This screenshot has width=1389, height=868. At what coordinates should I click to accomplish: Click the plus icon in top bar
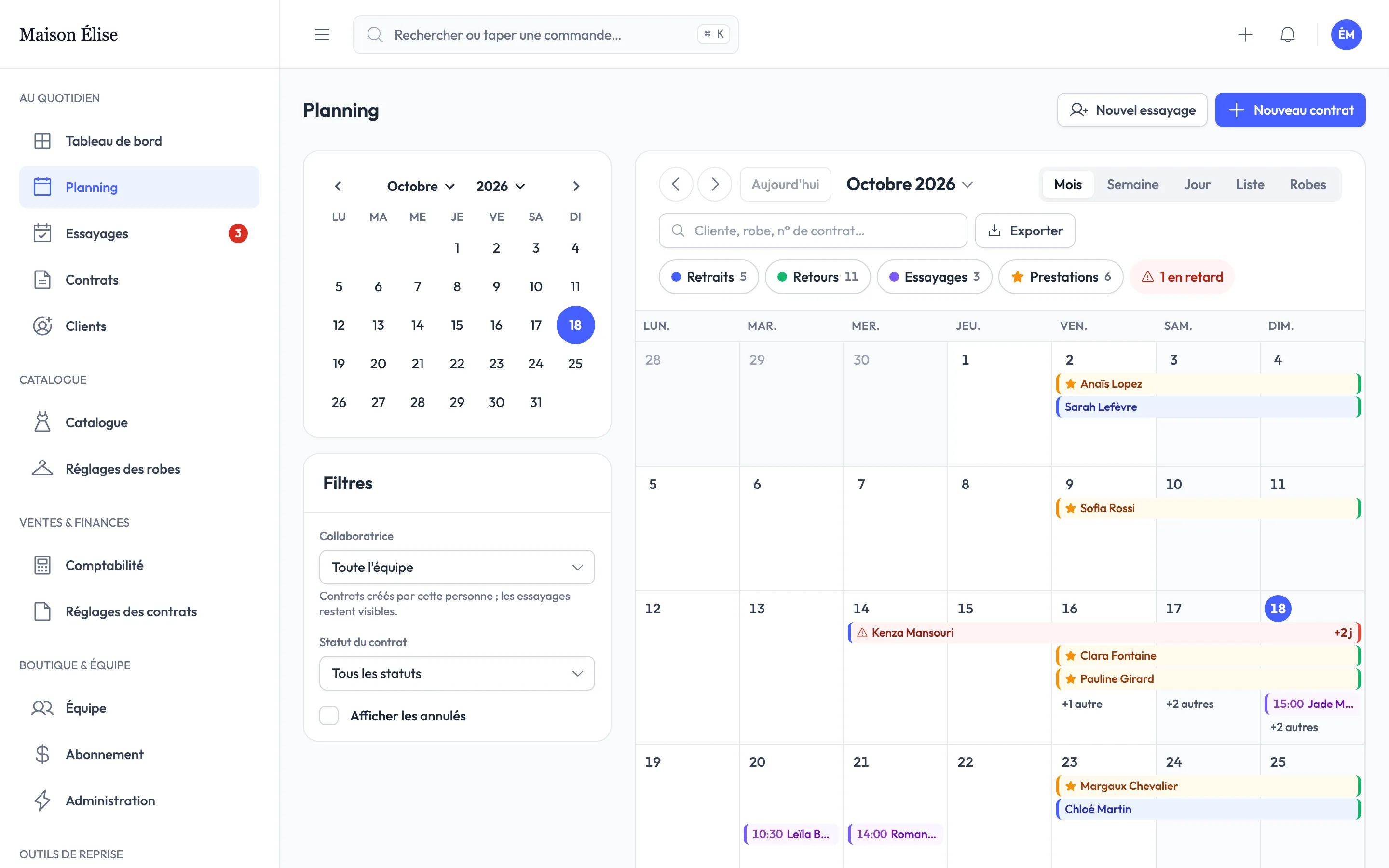[x=1245, y=34]
